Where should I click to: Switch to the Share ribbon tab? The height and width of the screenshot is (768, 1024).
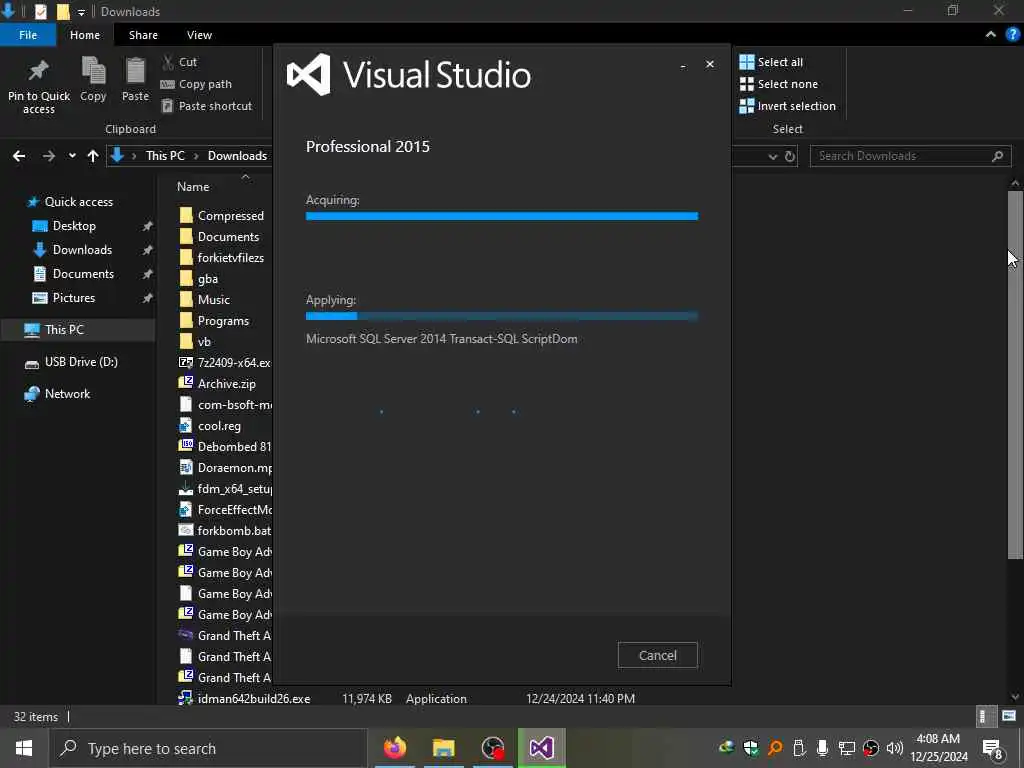(143, 35)
